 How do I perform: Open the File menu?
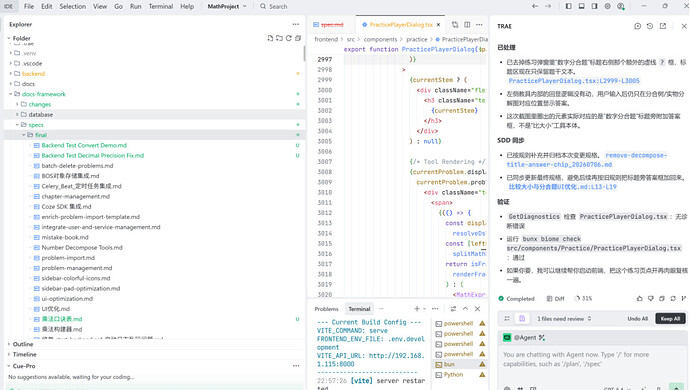pos(29,6)
